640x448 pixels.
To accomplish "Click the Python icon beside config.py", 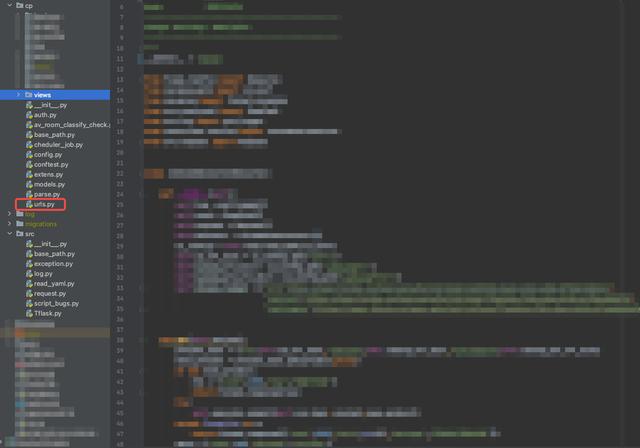I will point(29,155).
